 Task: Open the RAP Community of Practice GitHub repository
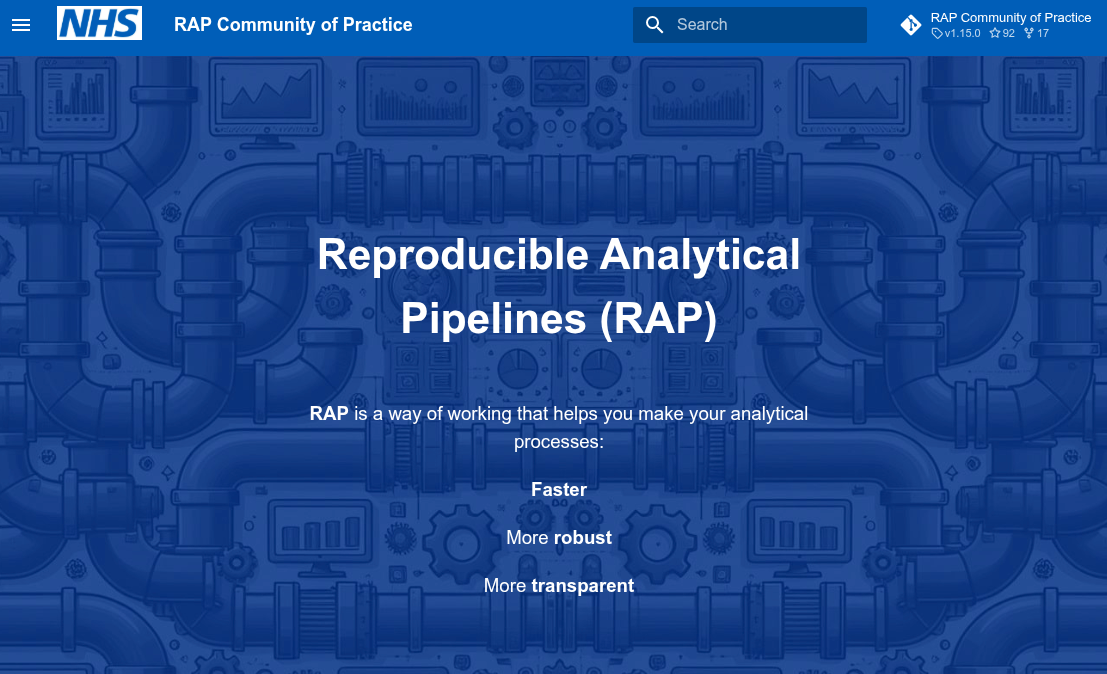[1010, 17]
